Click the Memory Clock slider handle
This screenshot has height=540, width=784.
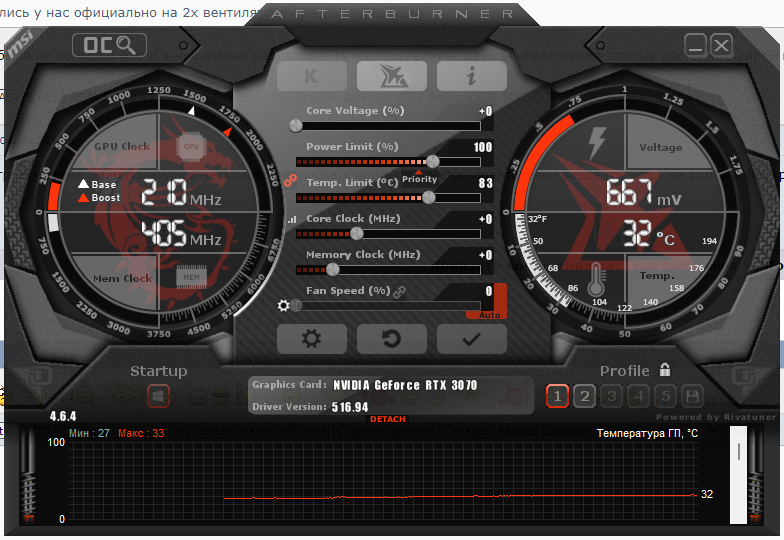[x=332, y=270]
